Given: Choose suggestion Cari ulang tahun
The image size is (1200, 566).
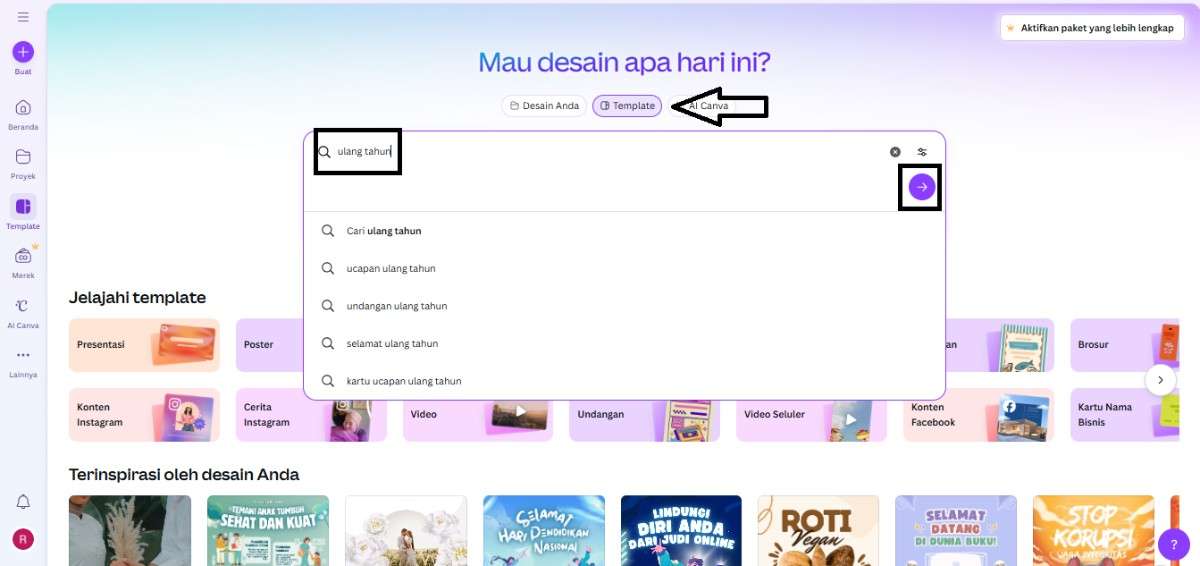Looking at the screenshot, I should (x=624, y=231).
